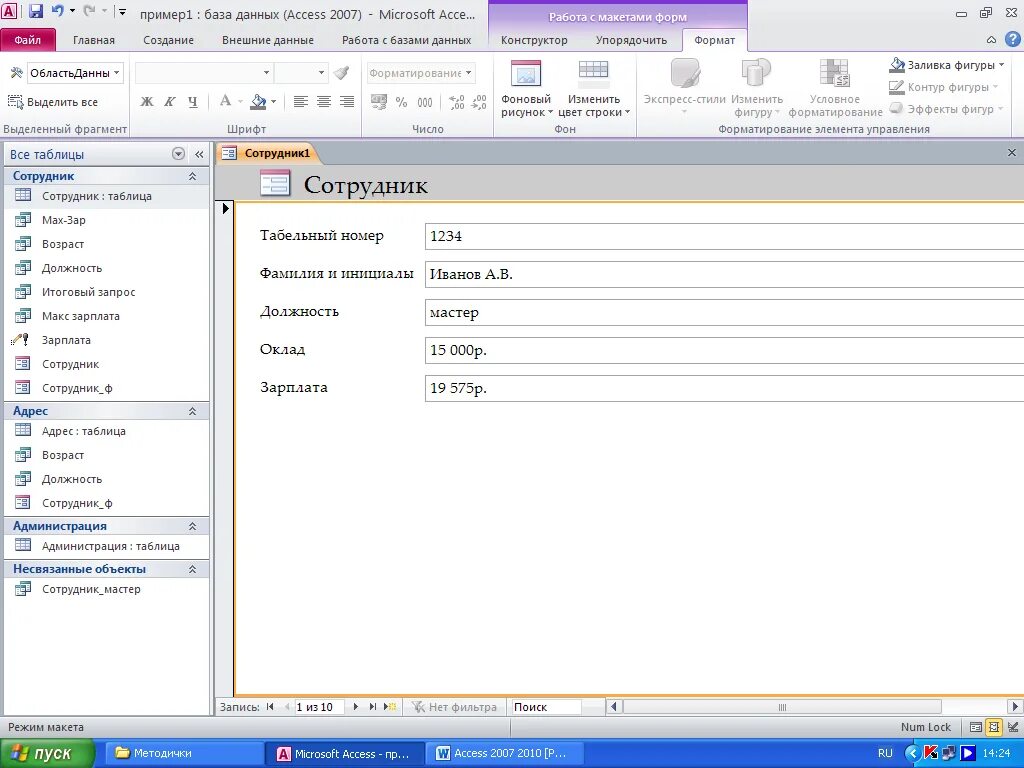Switch to the Главная tab

[x=93, y=40]
